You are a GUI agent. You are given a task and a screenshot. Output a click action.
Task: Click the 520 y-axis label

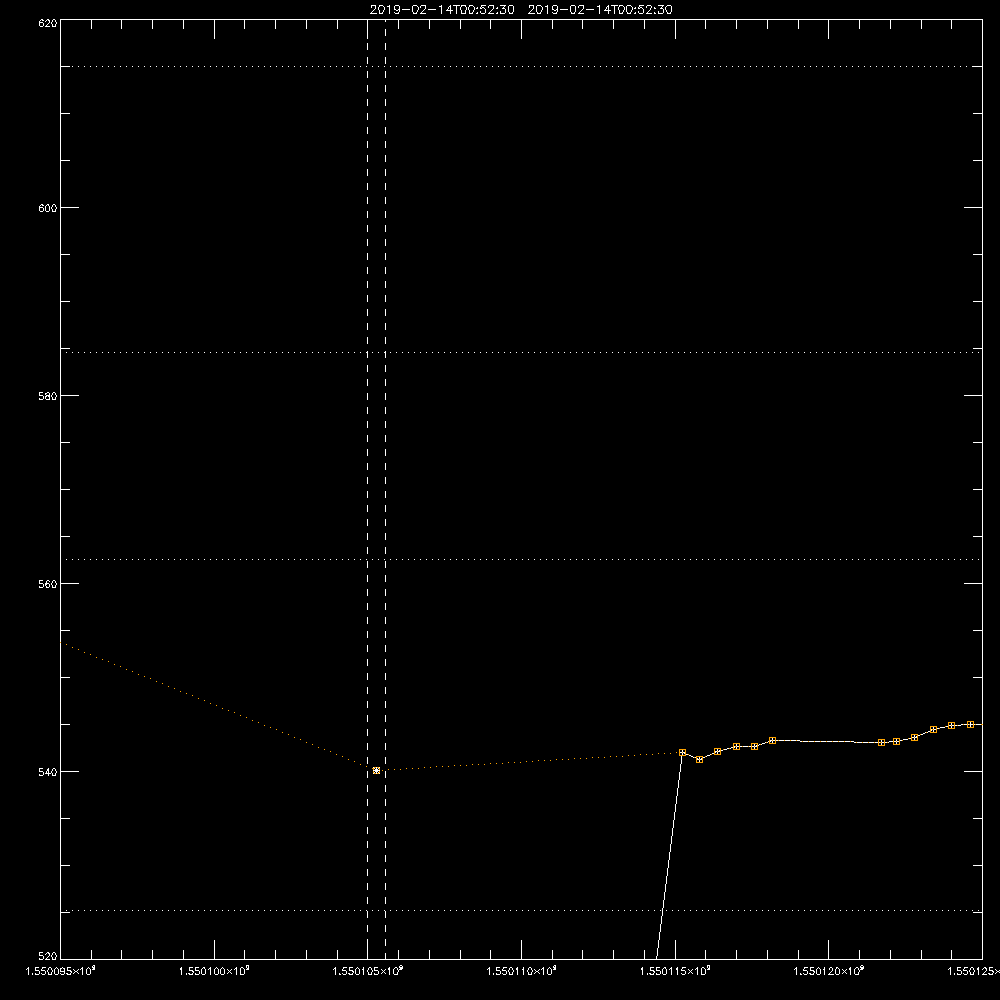(48, 957)
